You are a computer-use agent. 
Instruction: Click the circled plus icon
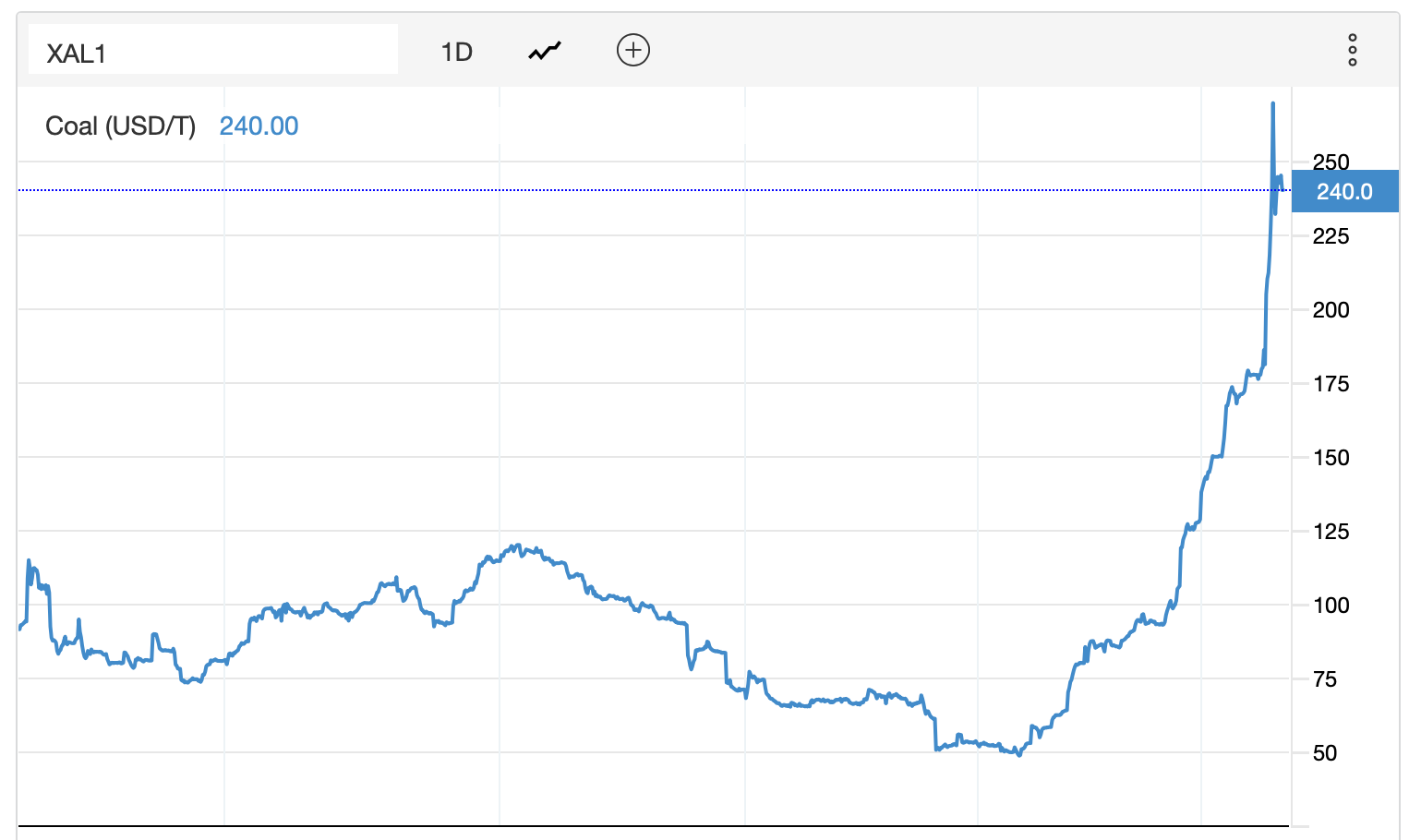[x=633, y=50]
